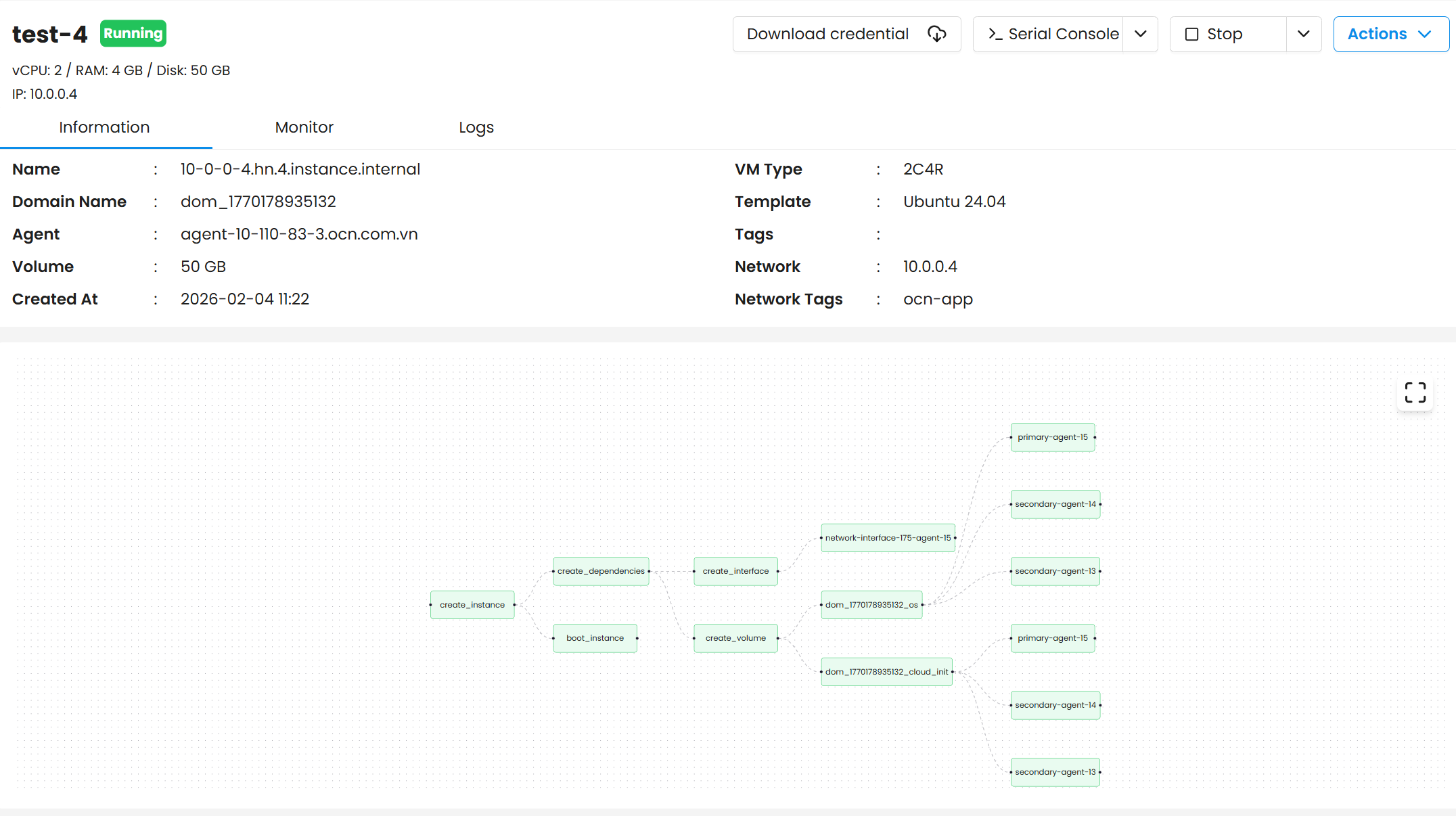The width and height of the screenshot is (1456, 816).
Task: Click the dom_1770178935132_cloud_init node
Action: coord(886,672)
